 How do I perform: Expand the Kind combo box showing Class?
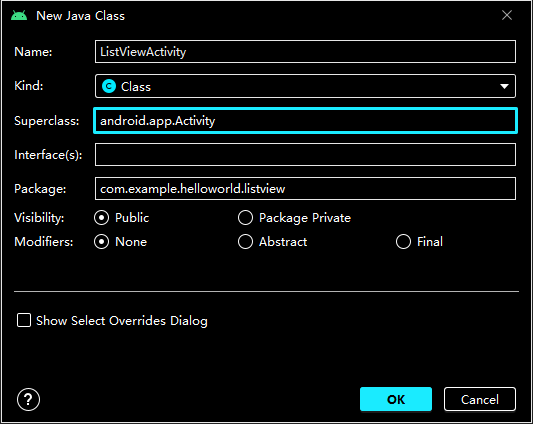pos(305,86)
